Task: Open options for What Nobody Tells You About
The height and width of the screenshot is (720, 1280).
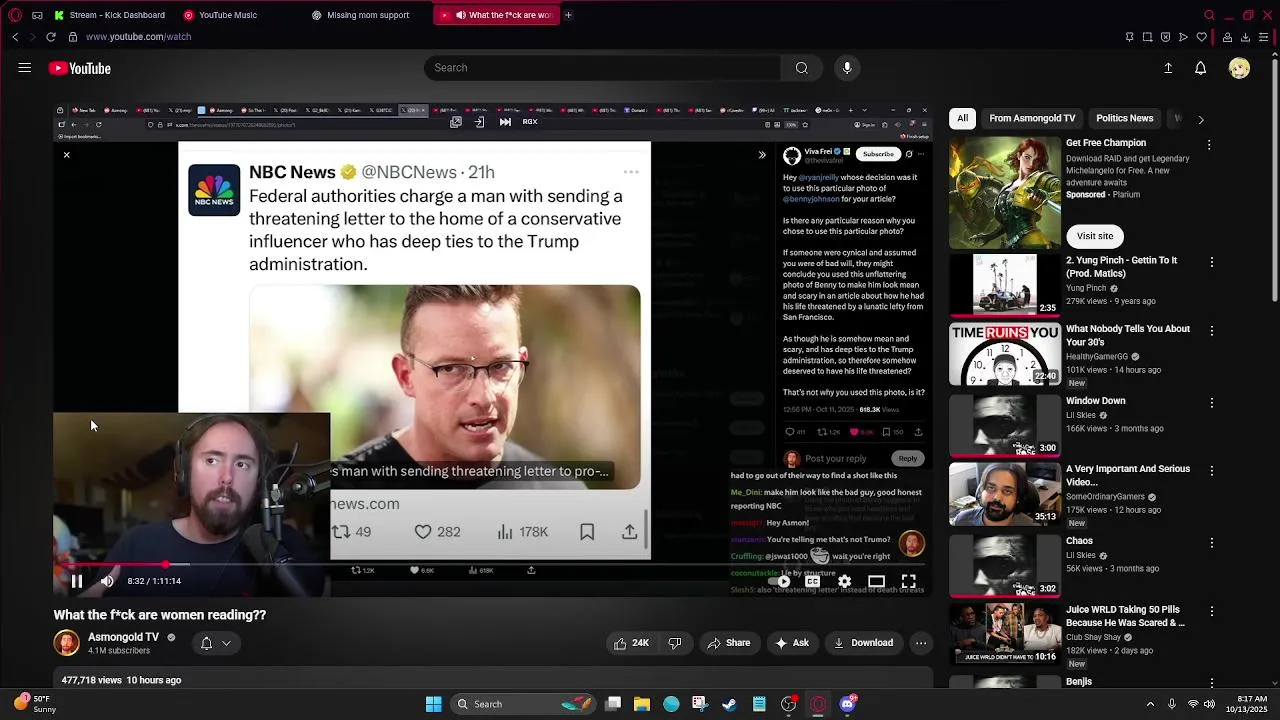Action: click(1212, 331)
